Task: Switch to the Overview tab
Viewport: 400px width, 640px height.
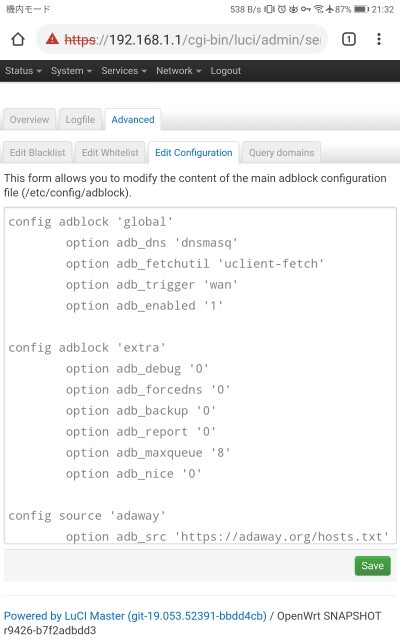Action: point(29,120)
